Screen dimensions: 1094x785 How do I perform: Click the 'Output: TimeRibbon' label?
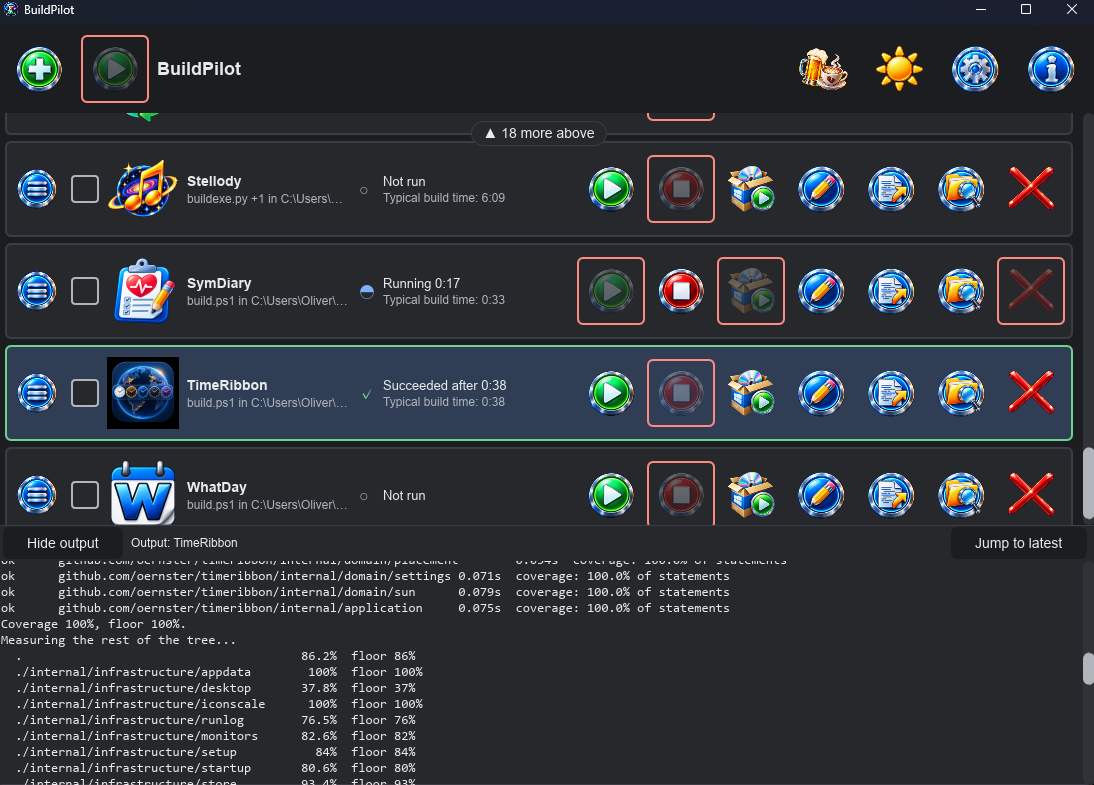pyautogui.click(x=184, y=543)
